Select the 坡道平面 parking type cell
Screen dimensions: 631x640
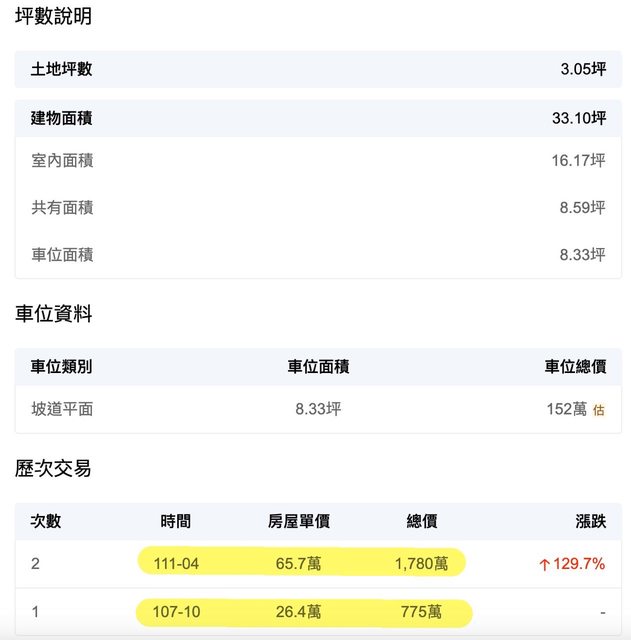[62, 409]
